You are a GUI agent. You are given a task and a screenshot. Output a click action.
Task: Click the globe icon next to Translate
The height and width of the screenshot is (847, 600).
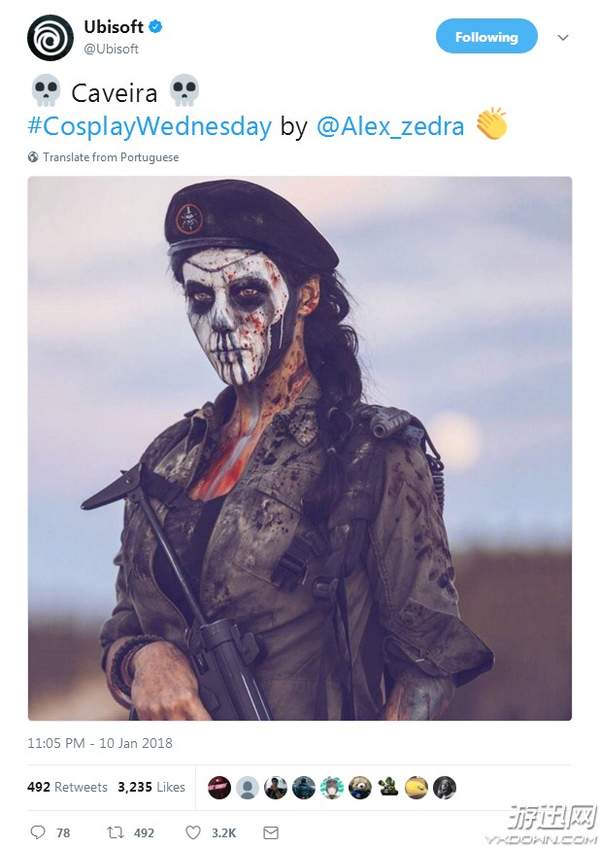(33, 157)
